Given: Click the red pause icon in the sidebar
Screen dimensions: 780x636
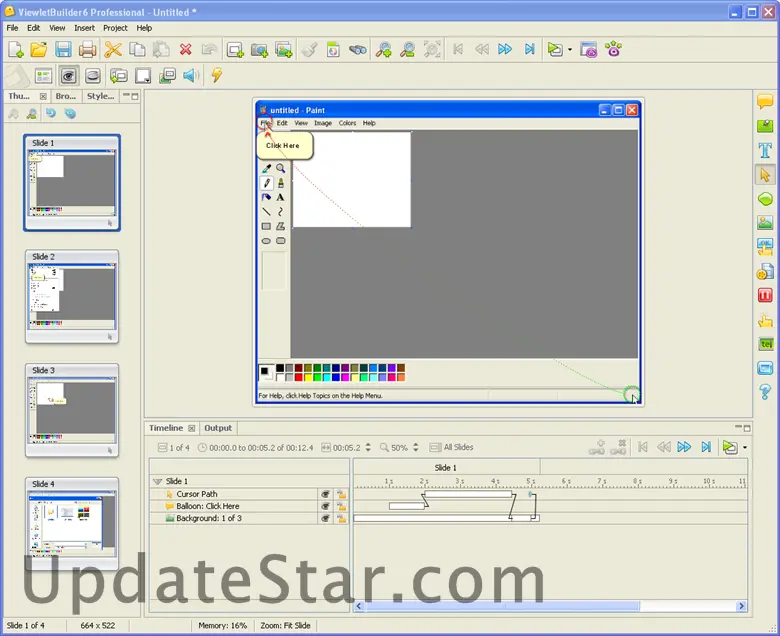Looking at the screenshot, I should coord(765,295).
